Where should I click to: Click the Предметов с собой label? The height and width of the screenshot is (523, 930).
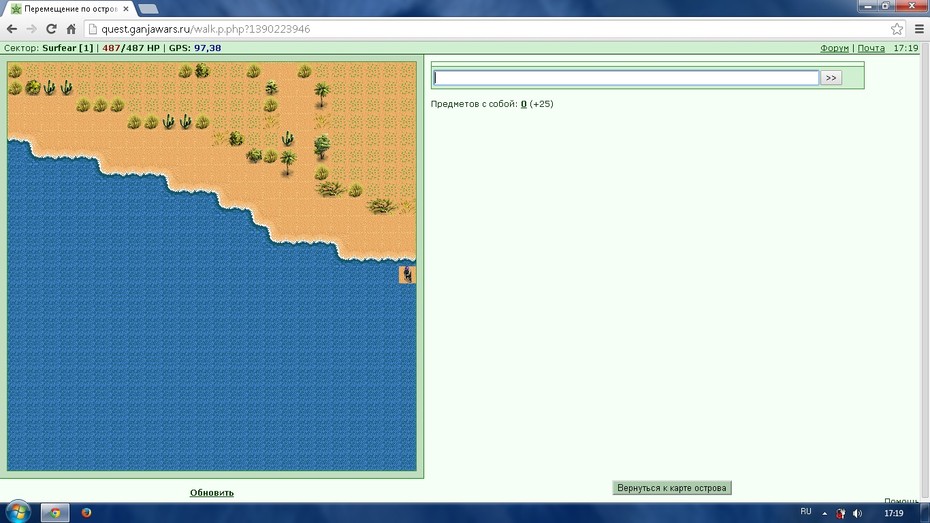click(474, 104)
